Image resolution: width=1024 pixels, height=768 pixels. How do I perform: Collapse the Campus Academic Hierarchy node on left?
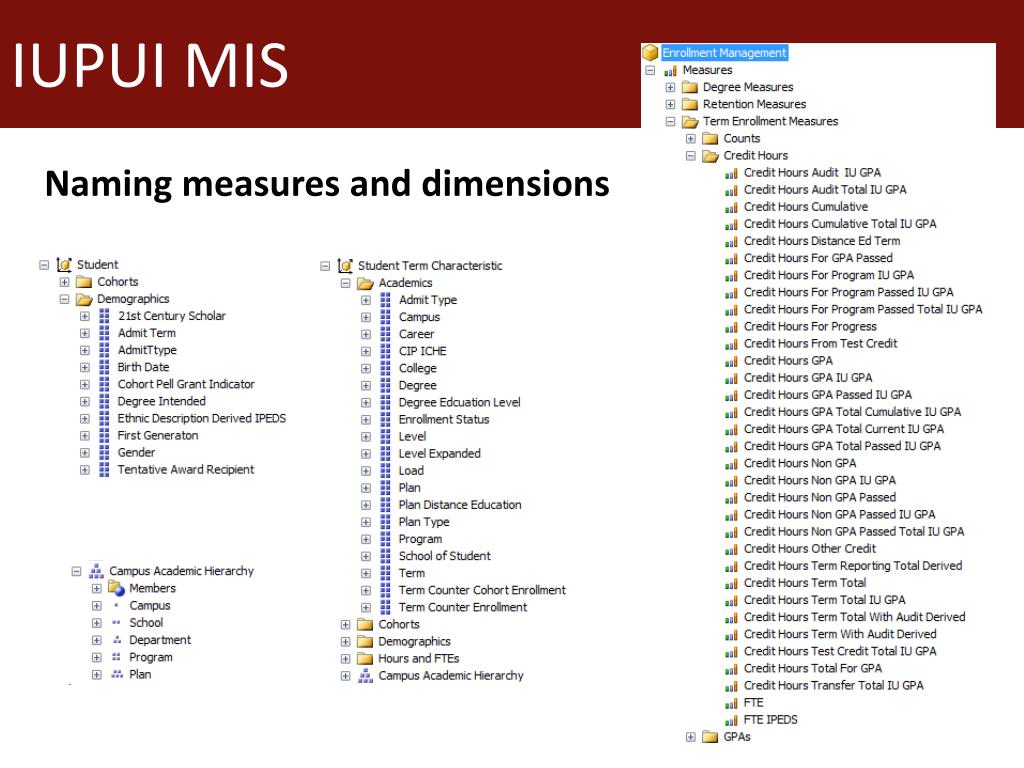(76, 571)
